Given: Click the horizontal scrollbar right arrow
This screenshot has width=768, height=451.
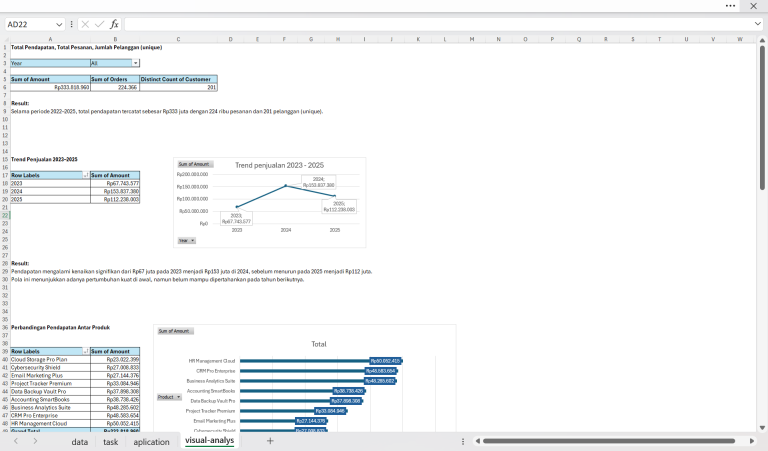Looking at the screenshot, I should [752, 441].
